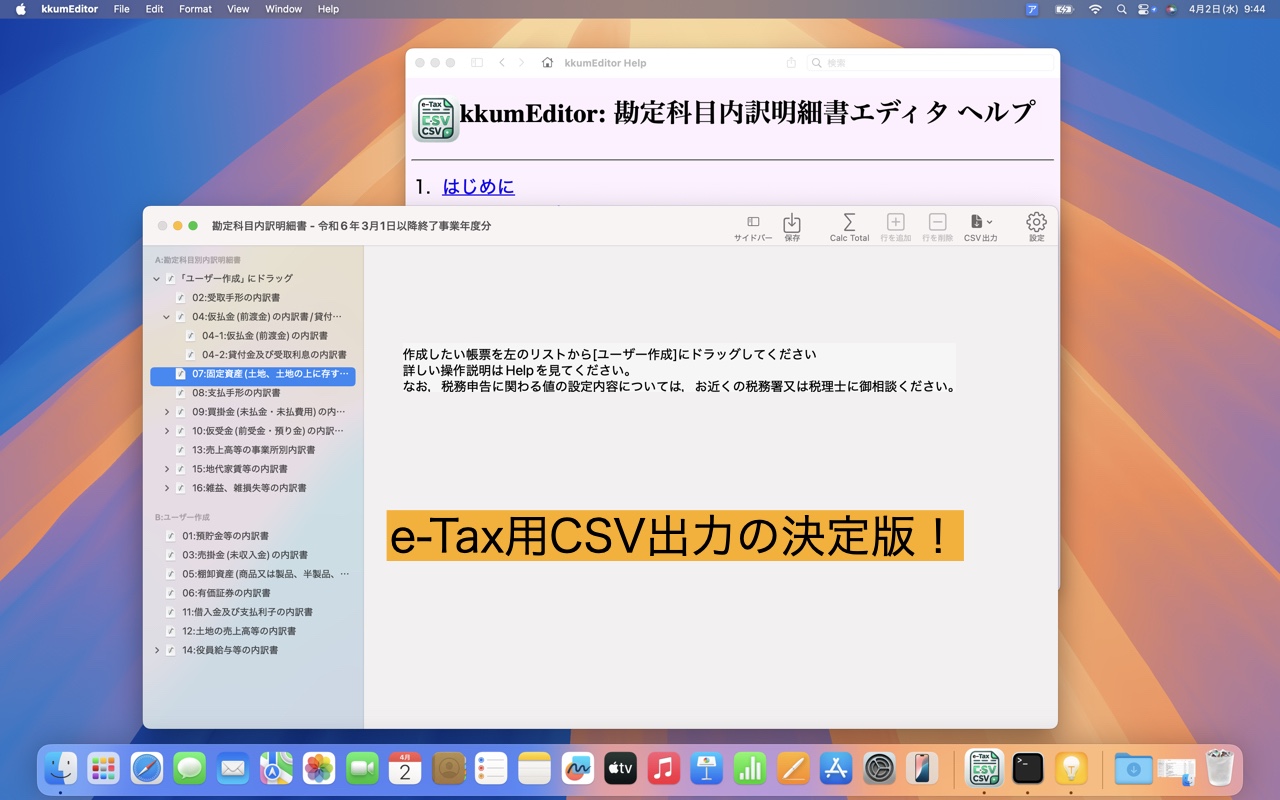Open the Format menu
The image size is (1280, 800).
click(195, 9)
